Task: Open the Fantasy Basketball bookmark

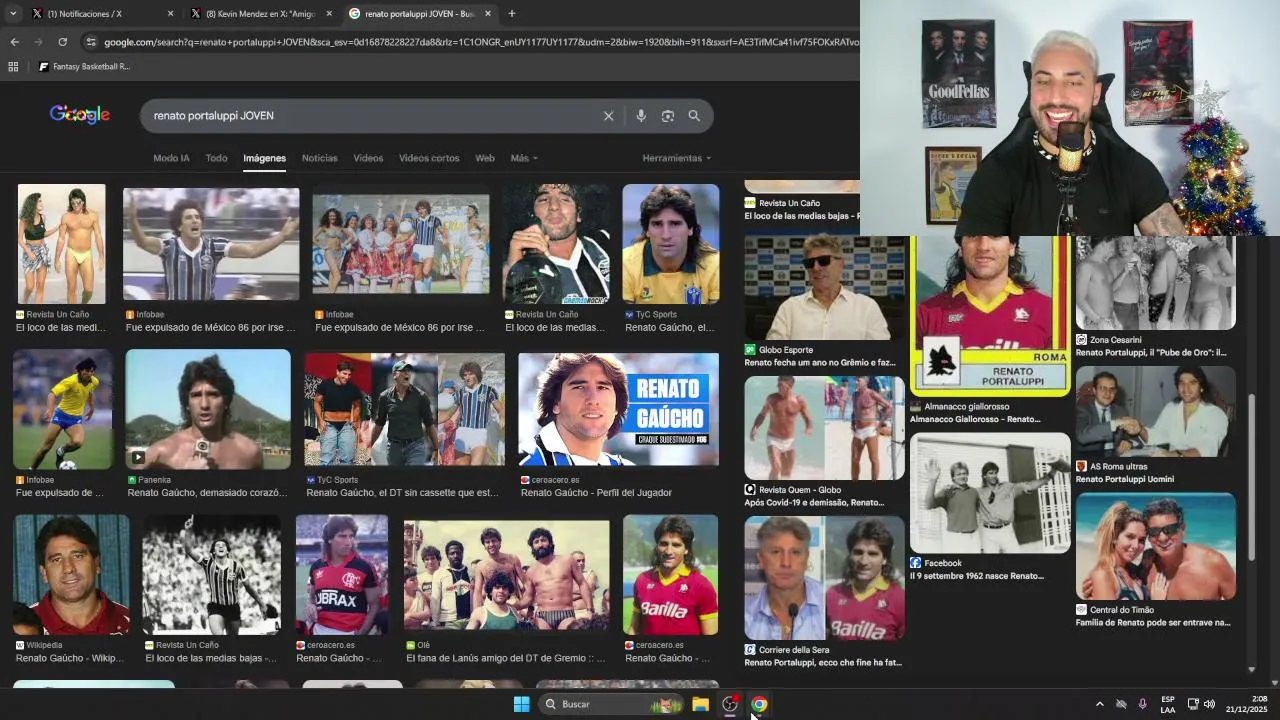Action: click(x=84, y=67)
